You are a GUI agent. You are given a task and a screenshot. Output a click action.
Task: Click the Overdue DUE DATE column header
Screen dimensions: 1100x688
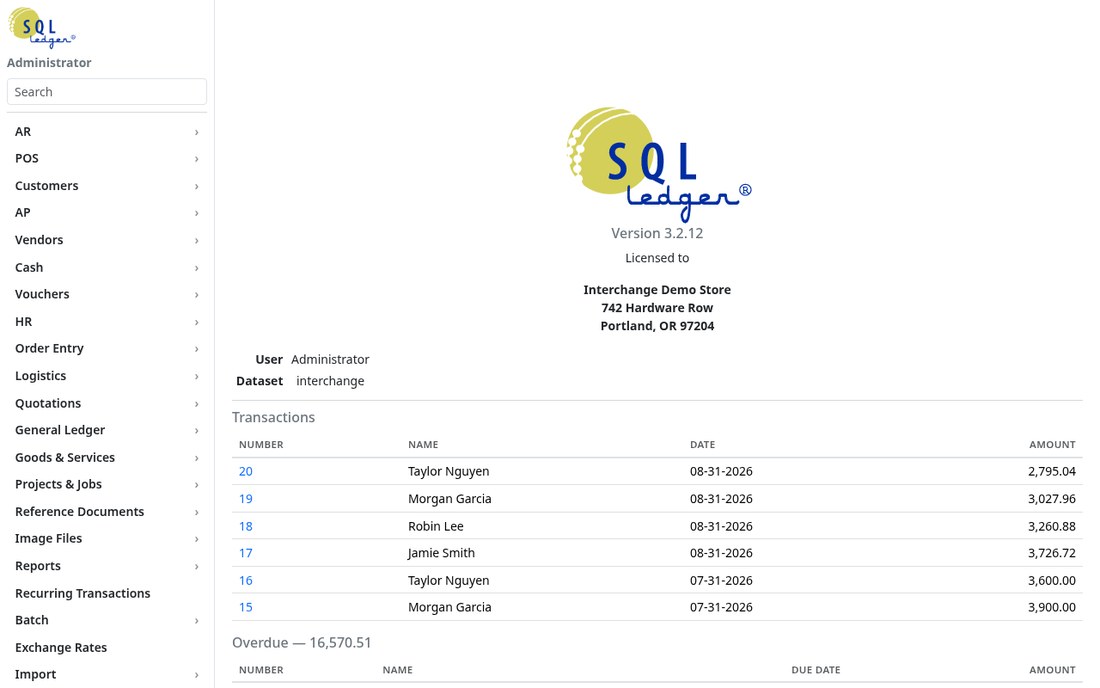(816, 670)
